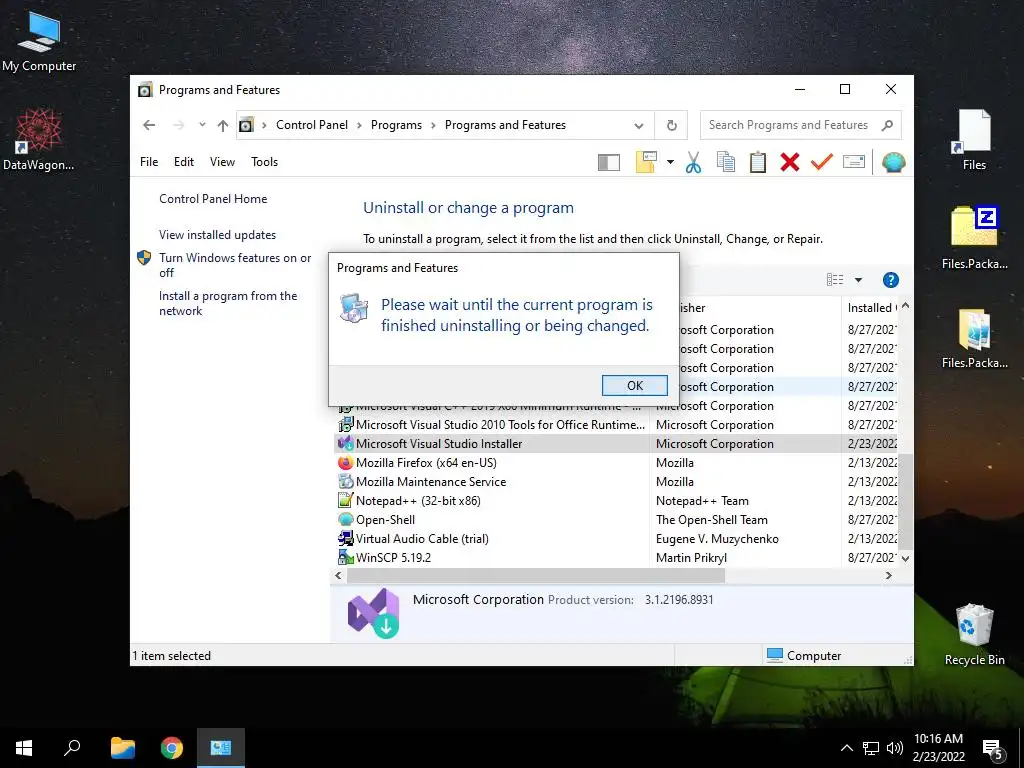Go back with the back arrow
This screenshot has width=1024, height=768.
[x=149, y=125]
